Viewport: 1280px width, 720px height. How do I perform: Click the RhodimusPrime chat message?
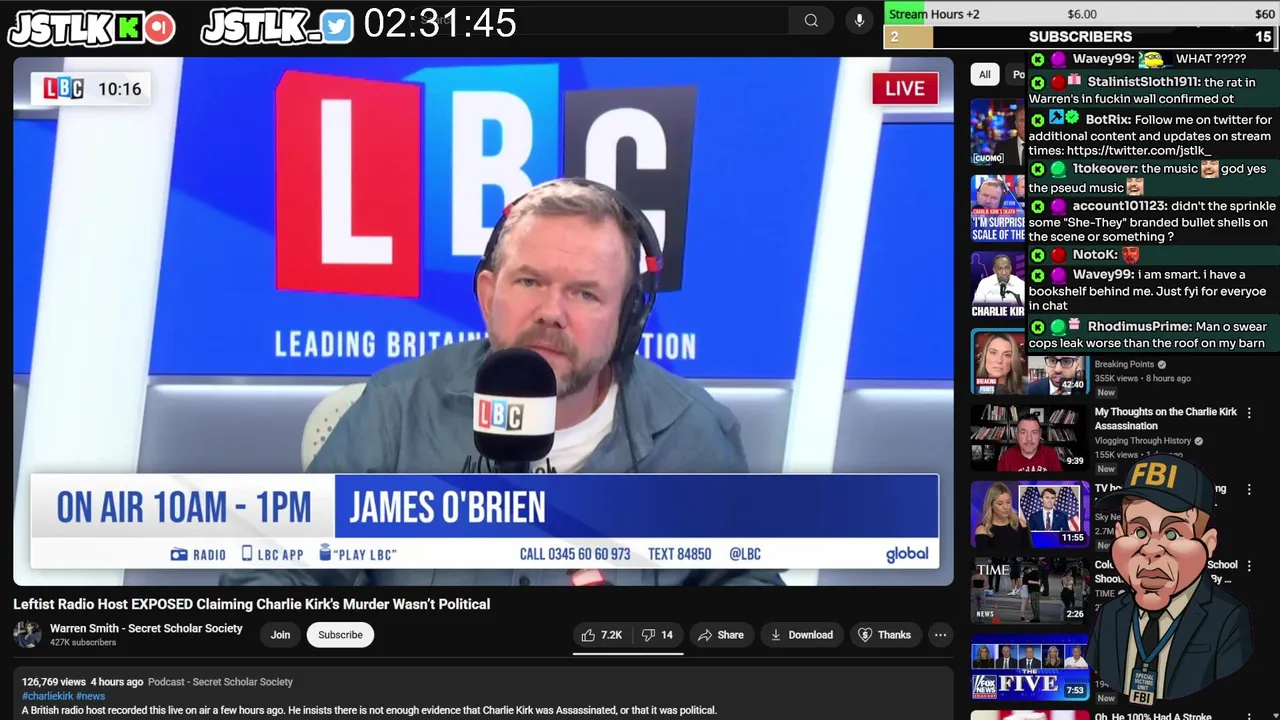click(1152, 335)
